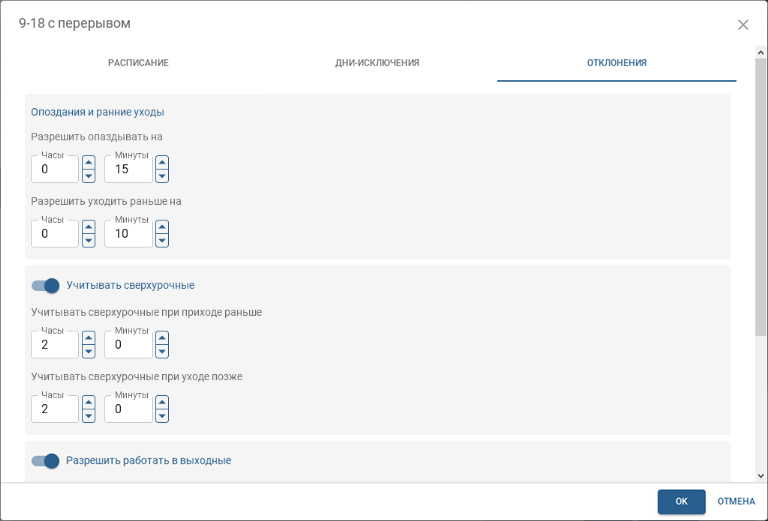This screenshot has height=521, width=768.
Task: Decrease minutes for allowed lateness
Action: coord(162,176)
